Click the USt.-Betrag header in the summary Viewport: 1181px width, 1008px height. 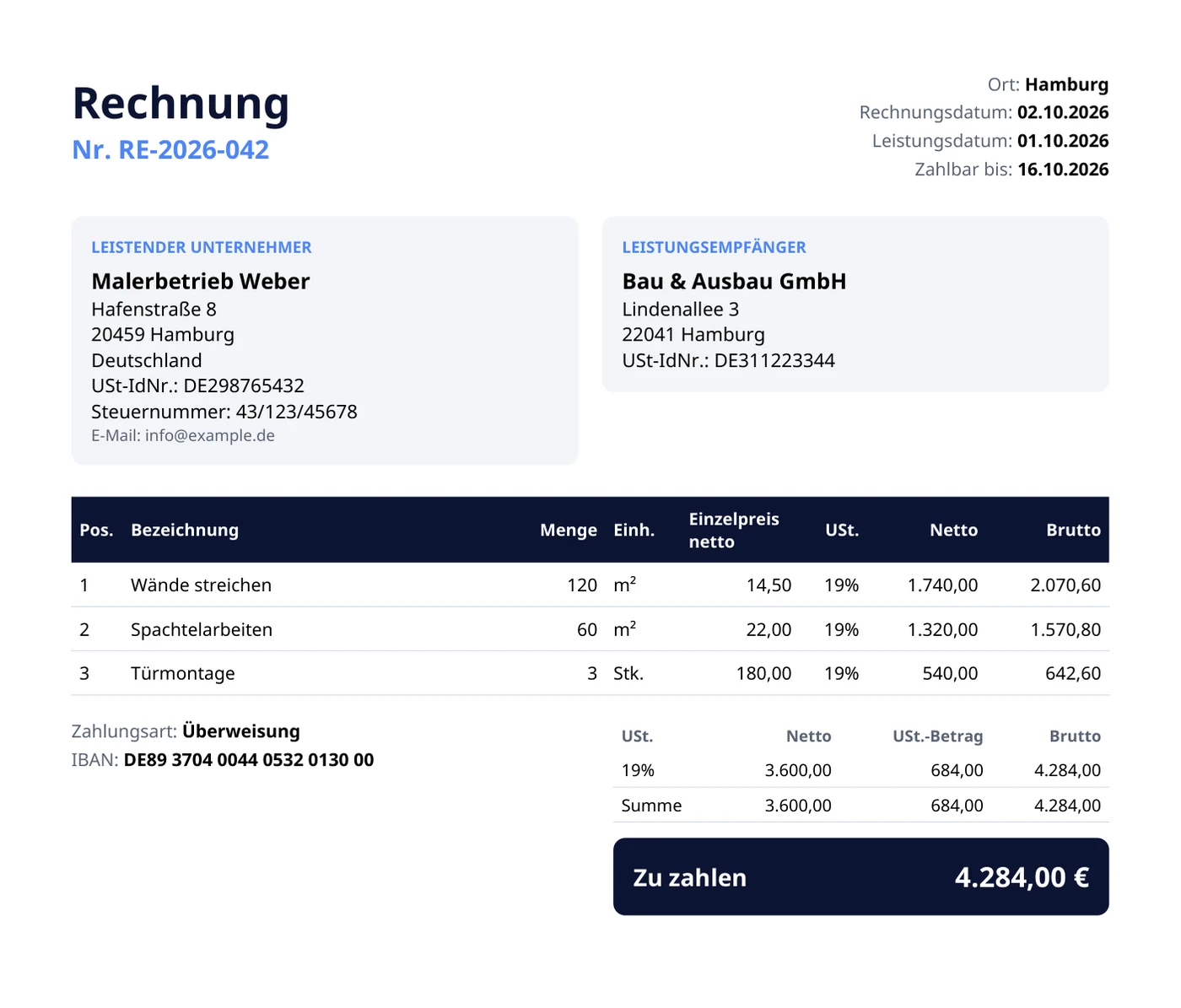pyautogui.click(x=938, y=736)
